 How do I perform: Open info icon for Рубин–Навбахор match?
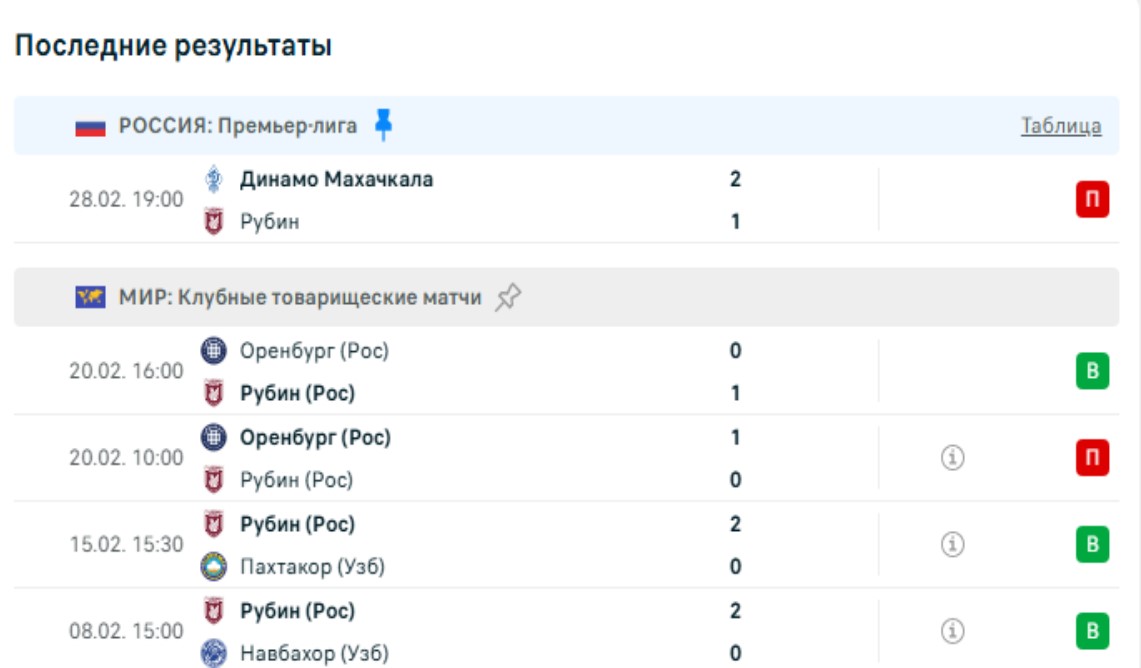(x=953, y=631)
